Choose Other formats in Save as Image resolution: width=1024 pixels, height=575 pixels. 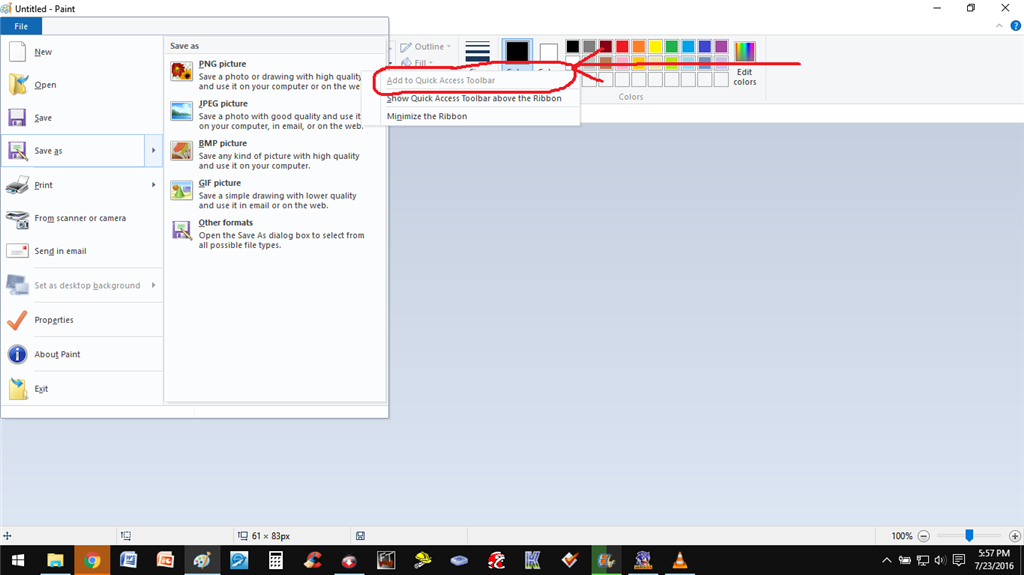[x=274, y=234]
